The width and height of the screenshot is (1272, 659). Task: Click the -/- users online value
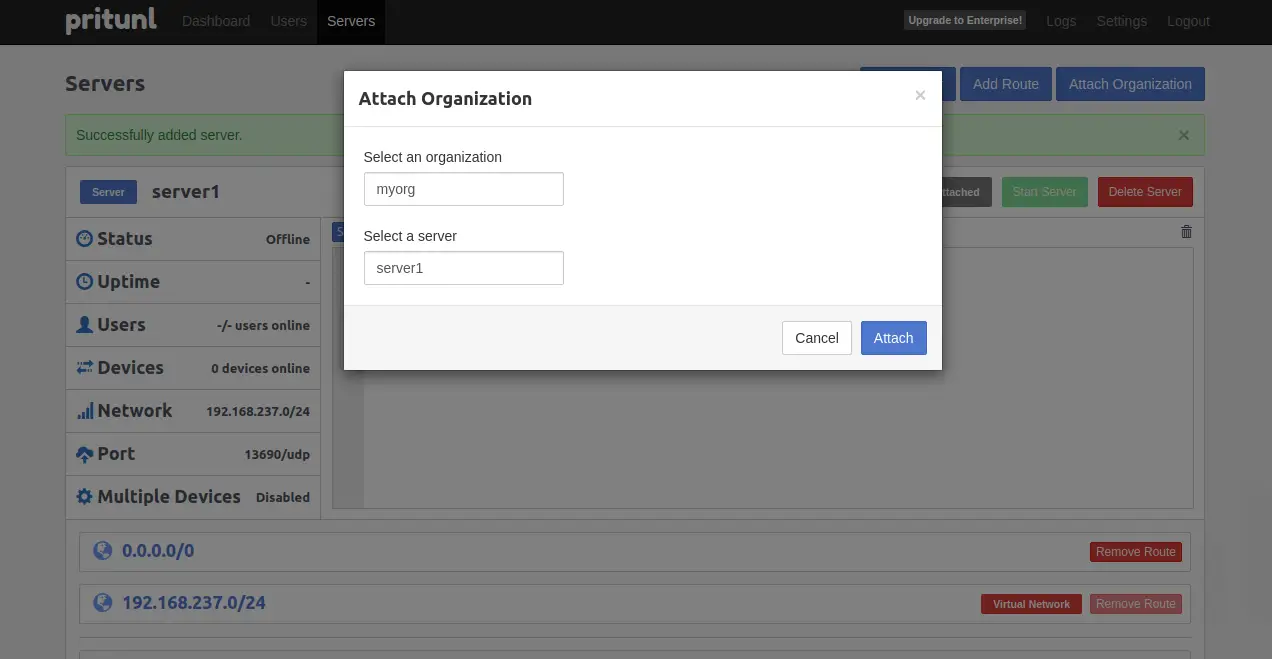[263, 325]
